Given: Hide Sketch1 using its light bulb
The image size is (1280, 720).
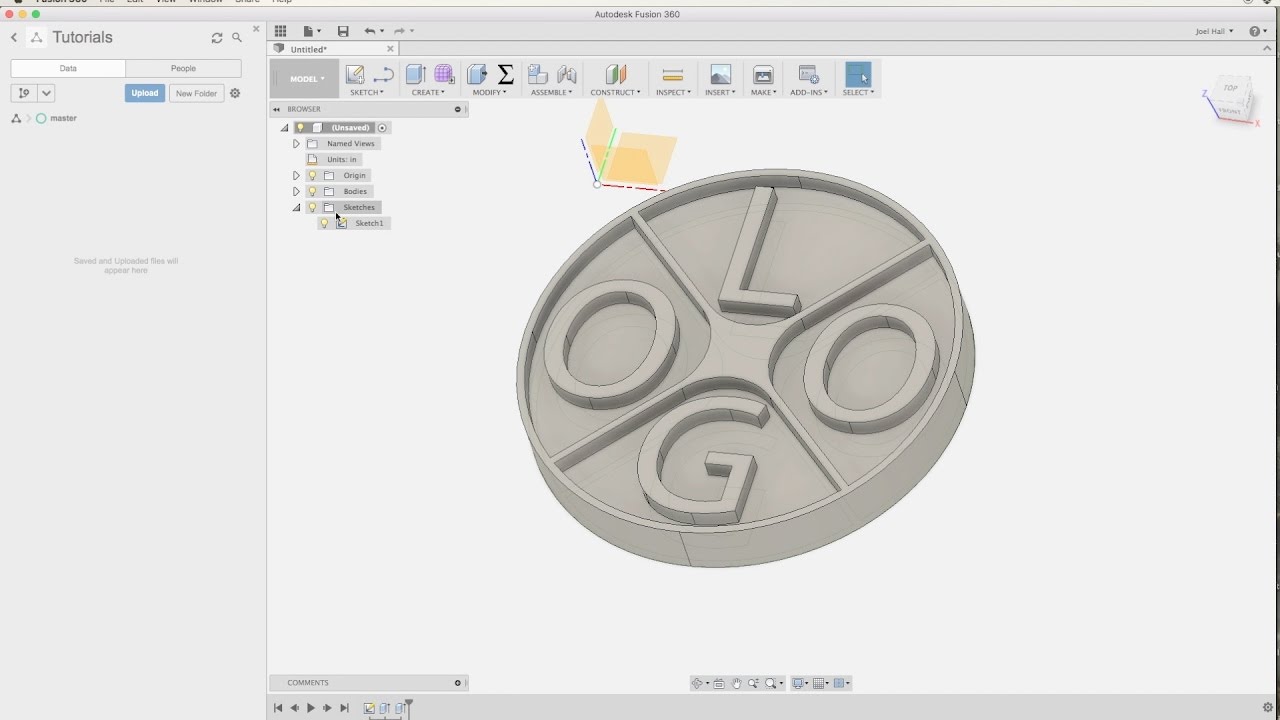Looking at the screenshot, I should 324,223.
